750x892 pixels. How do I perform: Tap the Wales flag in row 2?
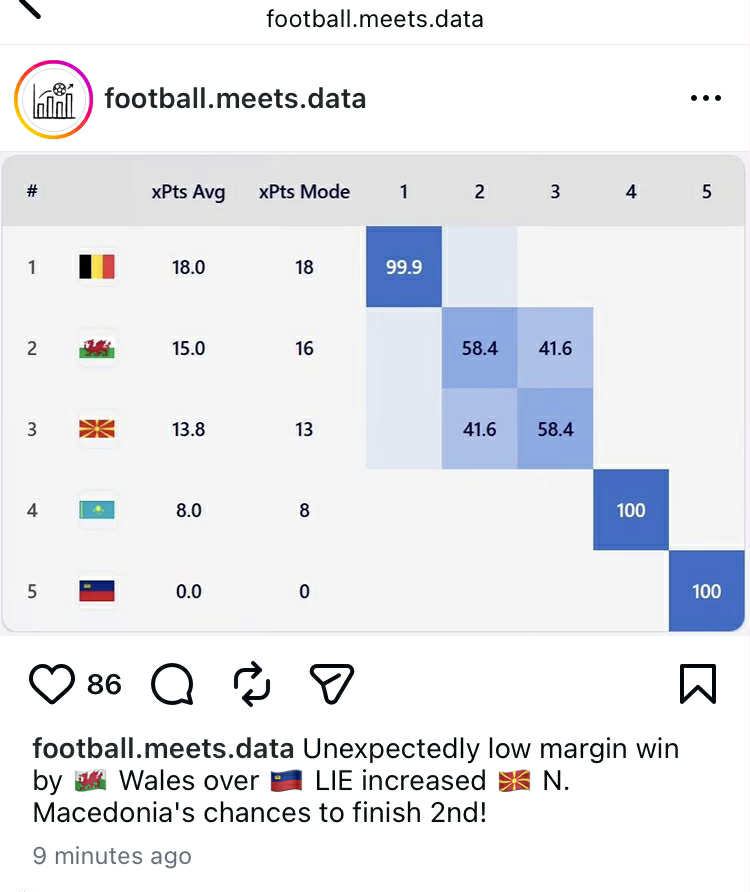[x=97, y=348]
